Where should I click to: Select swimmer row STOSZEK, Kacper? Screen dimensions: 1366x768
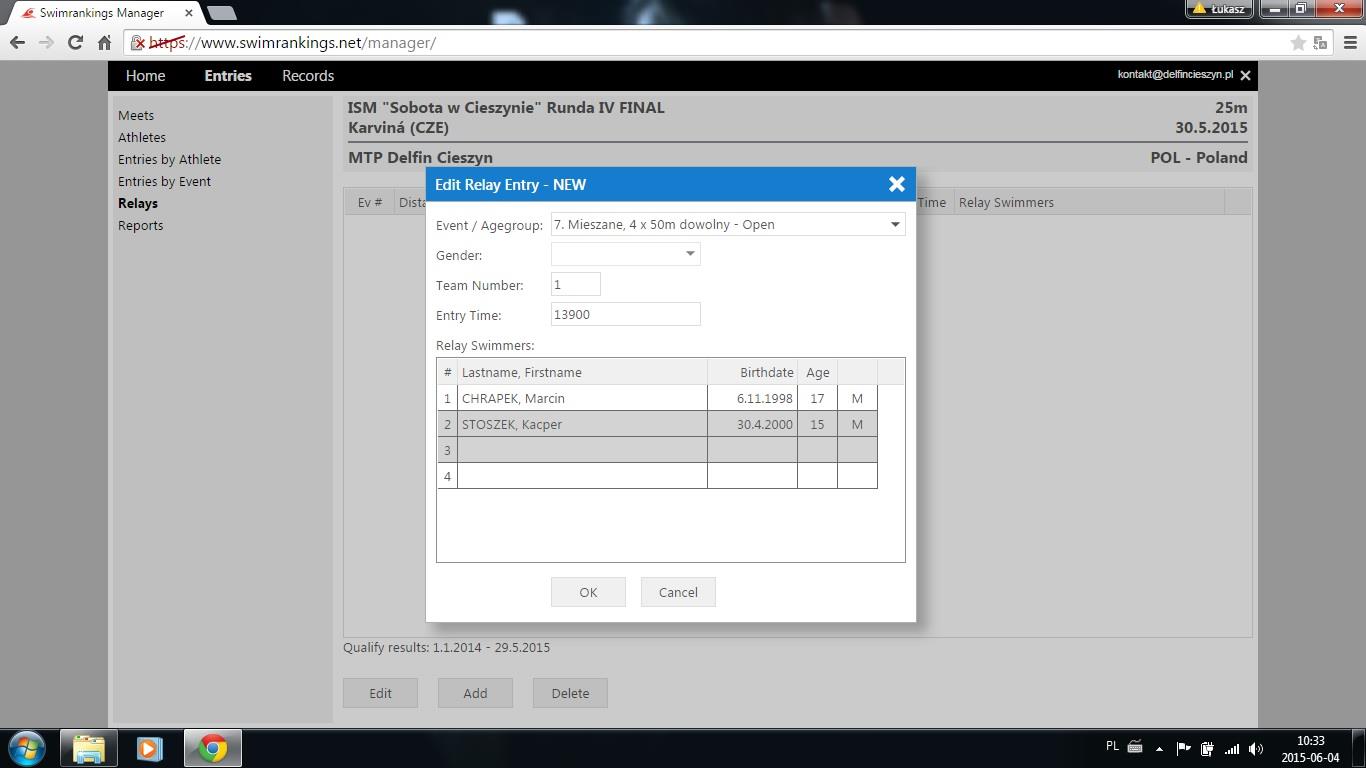tap(657, 424)
